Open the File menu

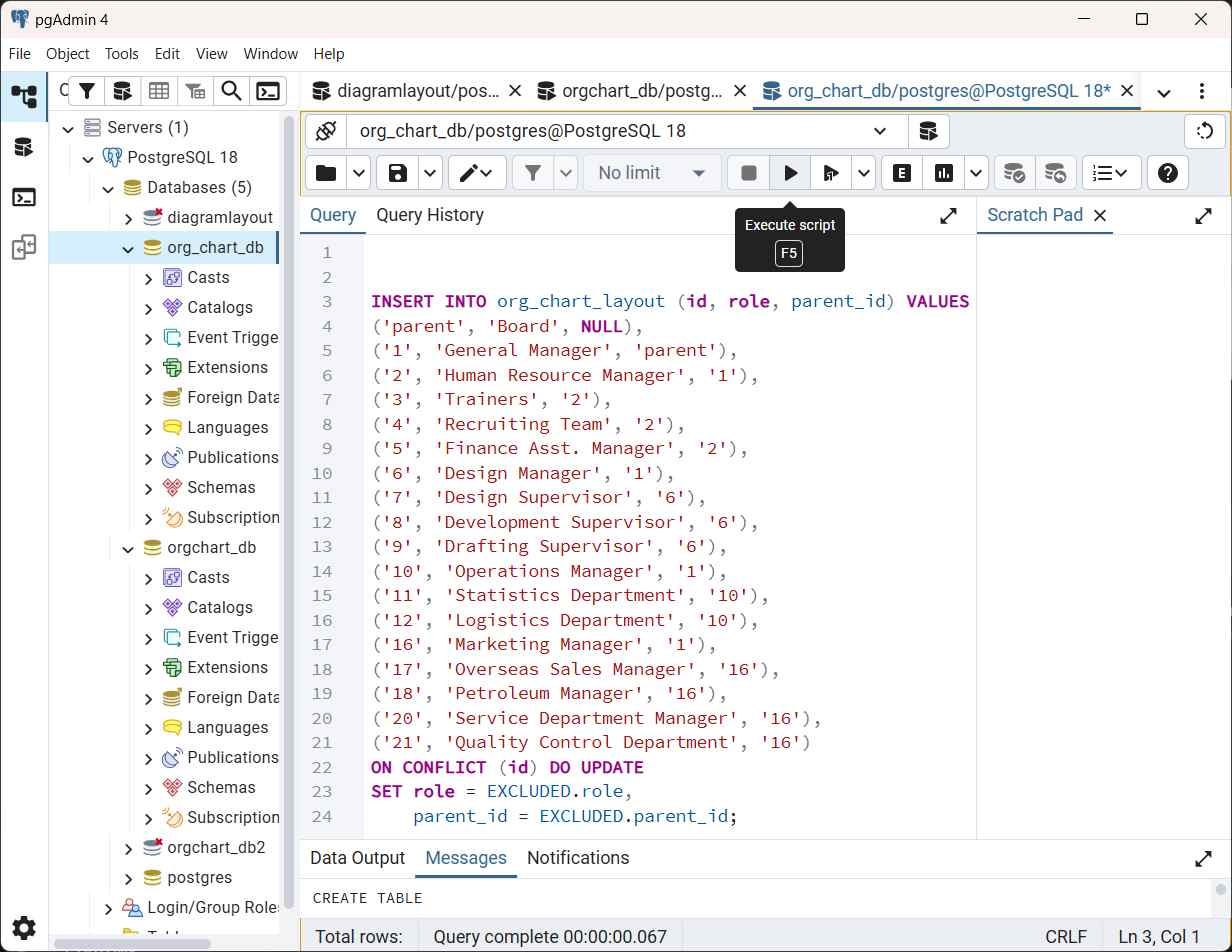pos(20,54)
